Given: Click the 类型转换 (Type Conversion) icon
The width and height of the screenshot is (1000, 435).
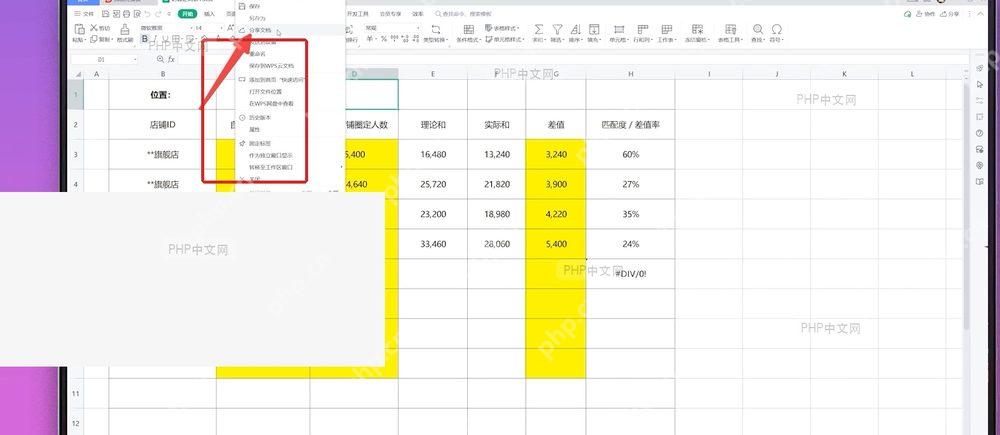Looking at the screenshot, I should (436, 29).
